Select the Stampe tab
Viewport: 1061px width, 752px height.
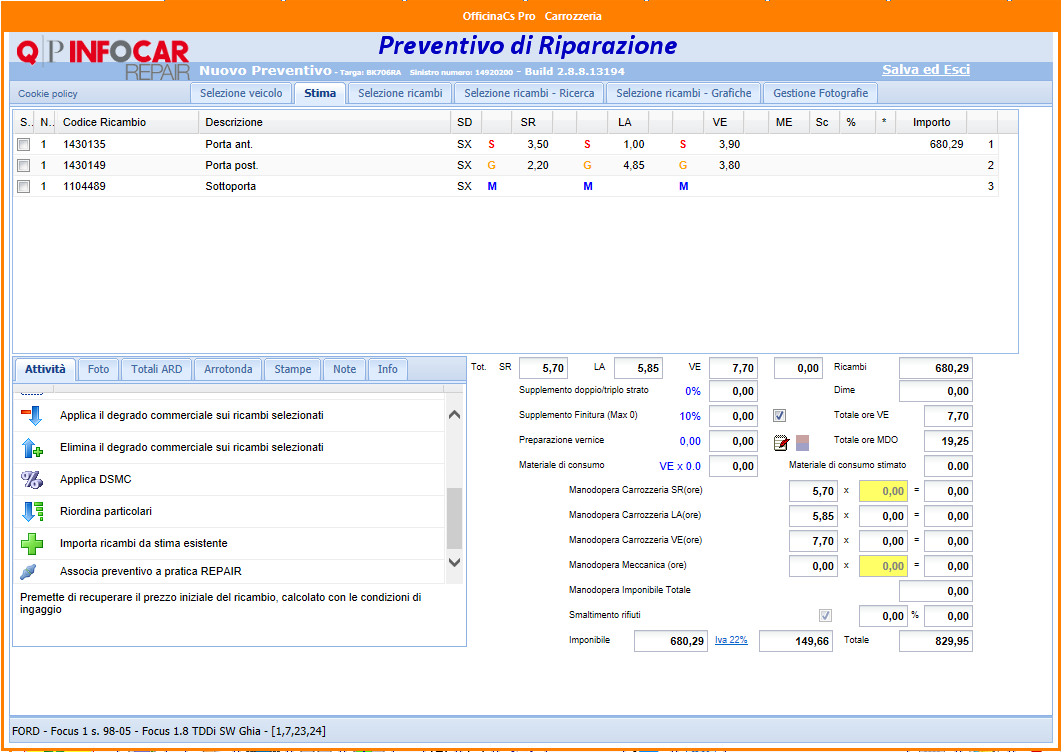pyautogui.click(x=292, y=369)
